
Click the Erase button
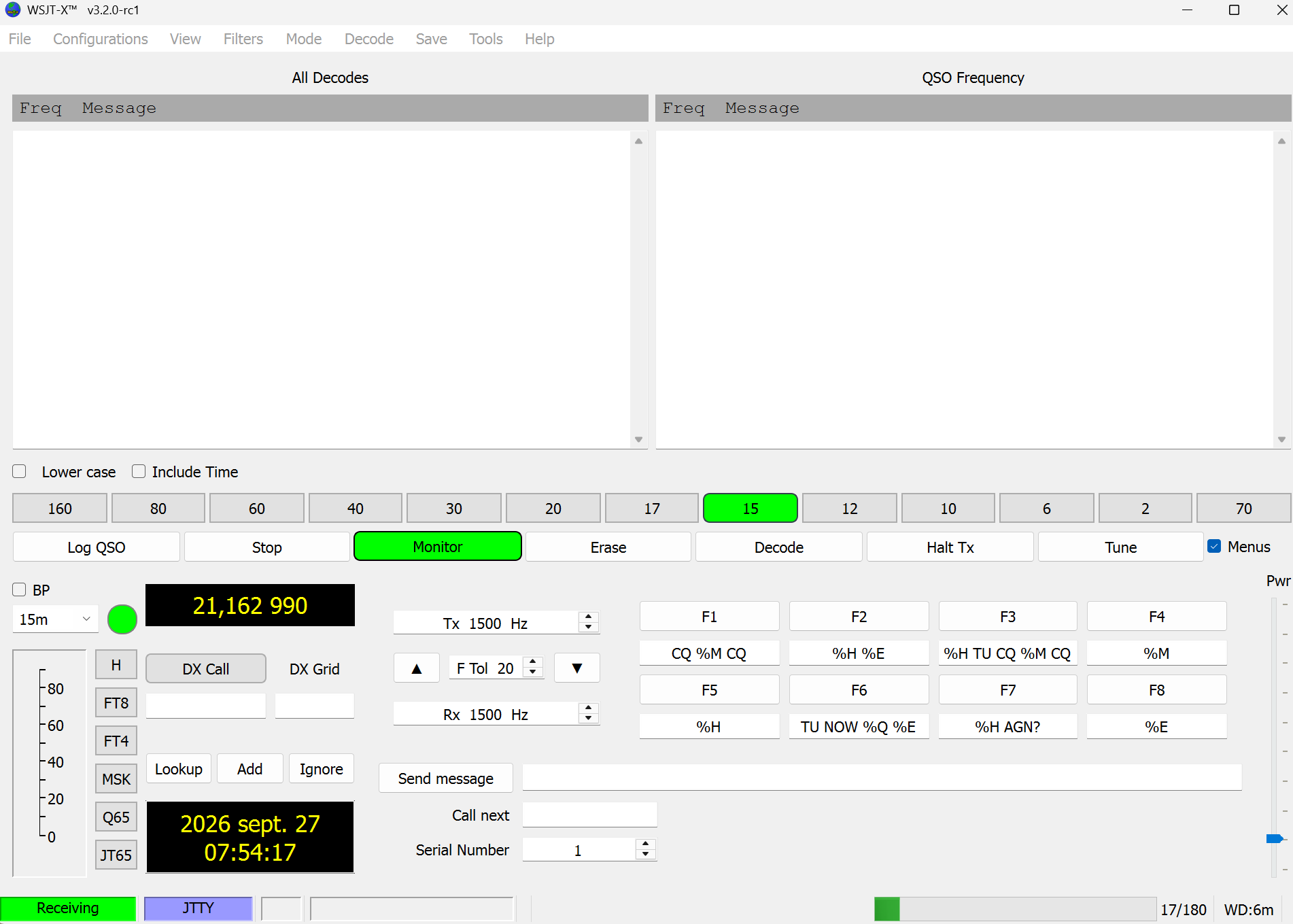coord(608,547)
